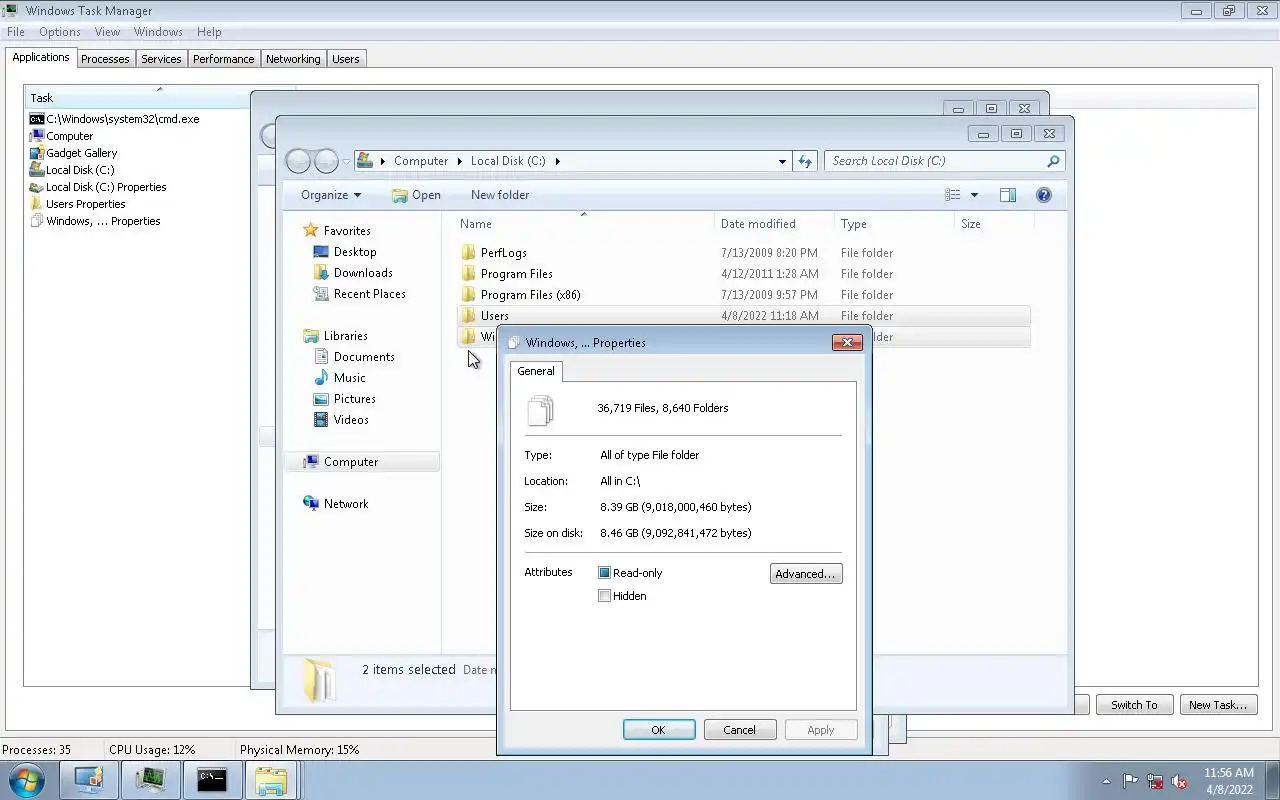Click the Recent Places icon

321,294
